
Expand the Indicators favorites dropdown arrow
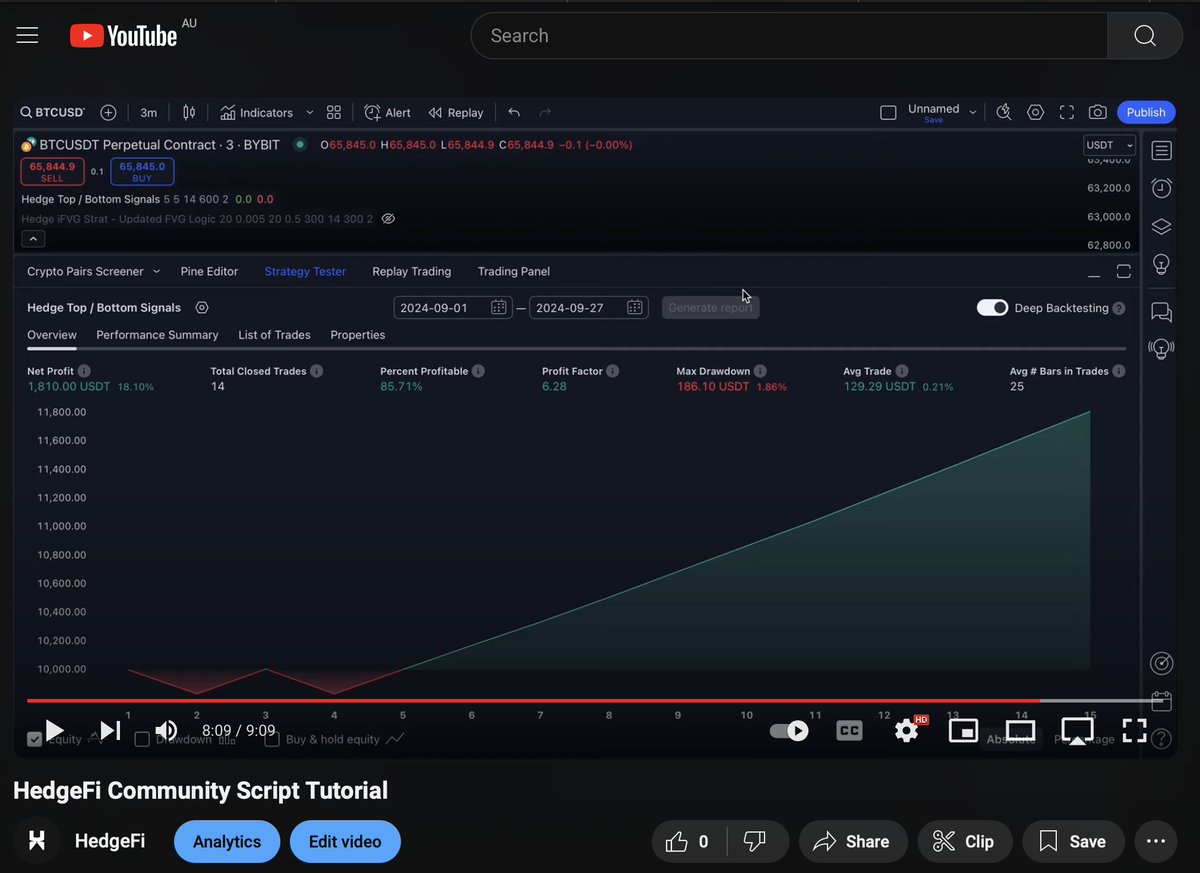click(x=309, y=113)
